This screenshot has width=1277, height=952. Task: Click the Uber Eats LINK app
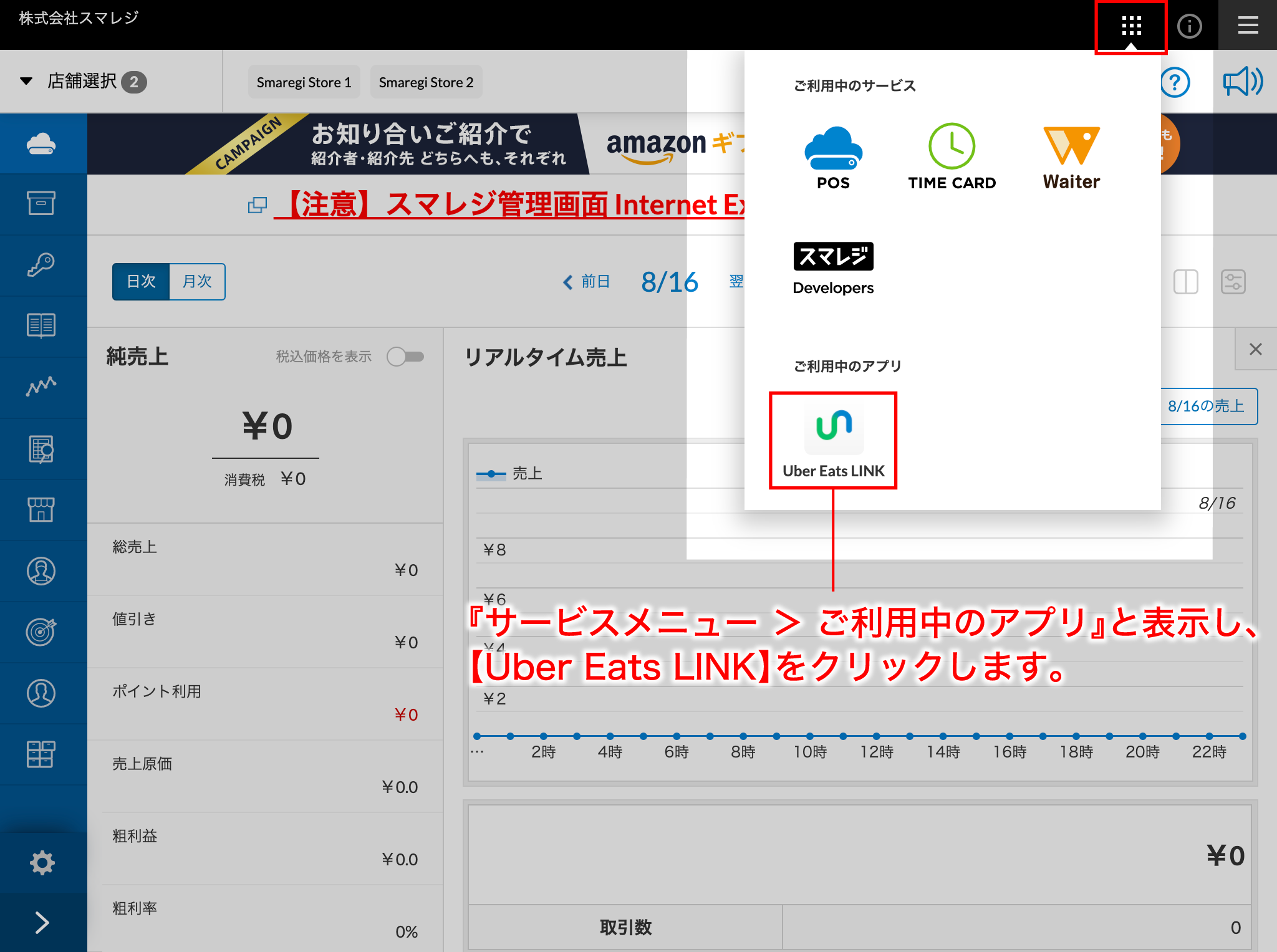(833, 441)
